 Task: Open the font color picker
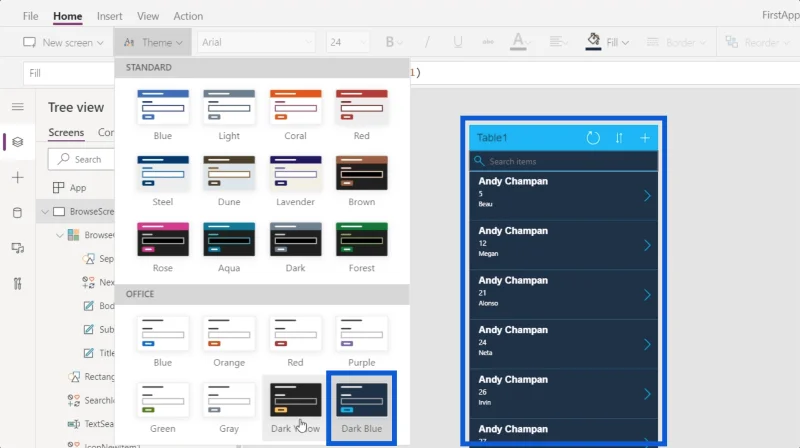[519, 42]
